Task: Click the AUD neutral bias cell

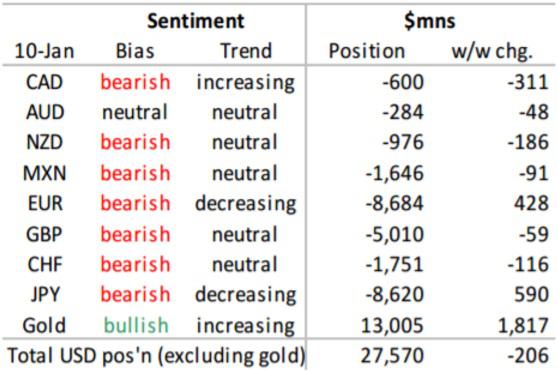Action: pyautogui.click(x=135, y=112)
